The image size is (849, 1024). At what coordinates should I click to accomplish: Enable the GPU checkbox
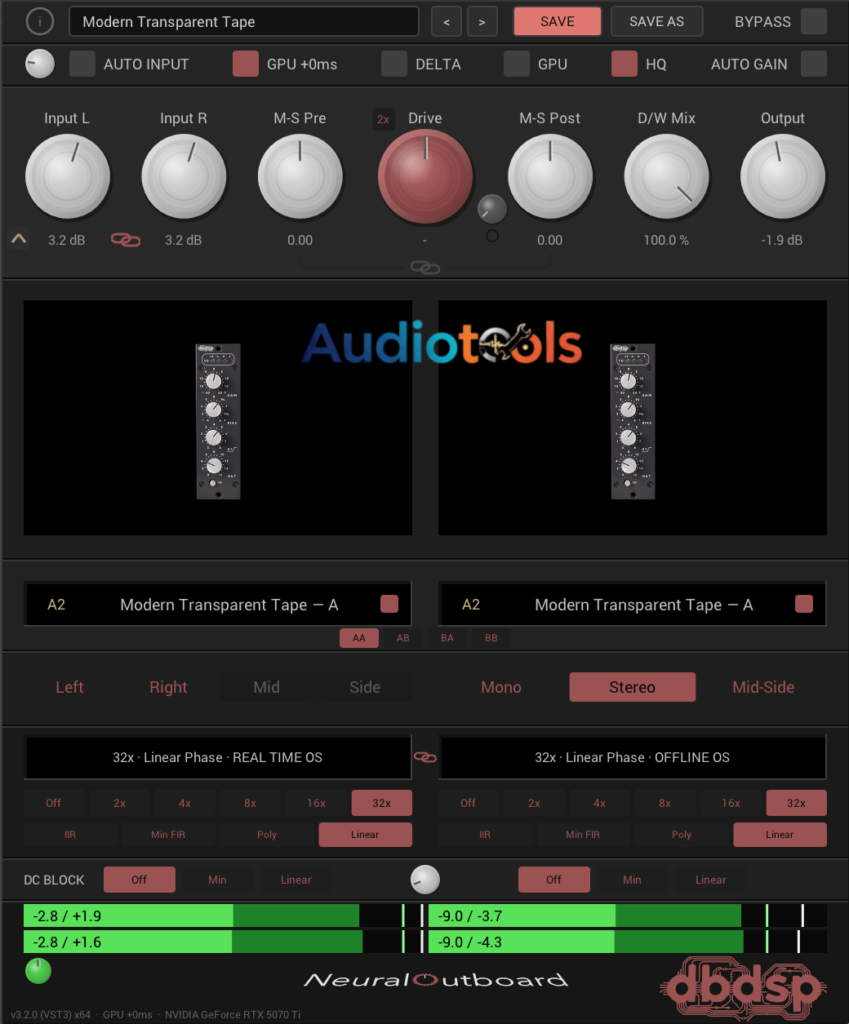coord(517,64)
